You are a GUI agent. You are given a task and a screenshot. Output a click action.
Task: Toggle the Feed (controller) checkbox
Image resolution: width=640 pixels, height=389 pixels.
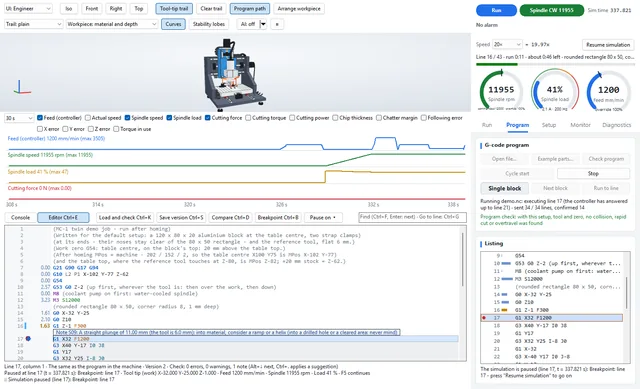point(40,118)
